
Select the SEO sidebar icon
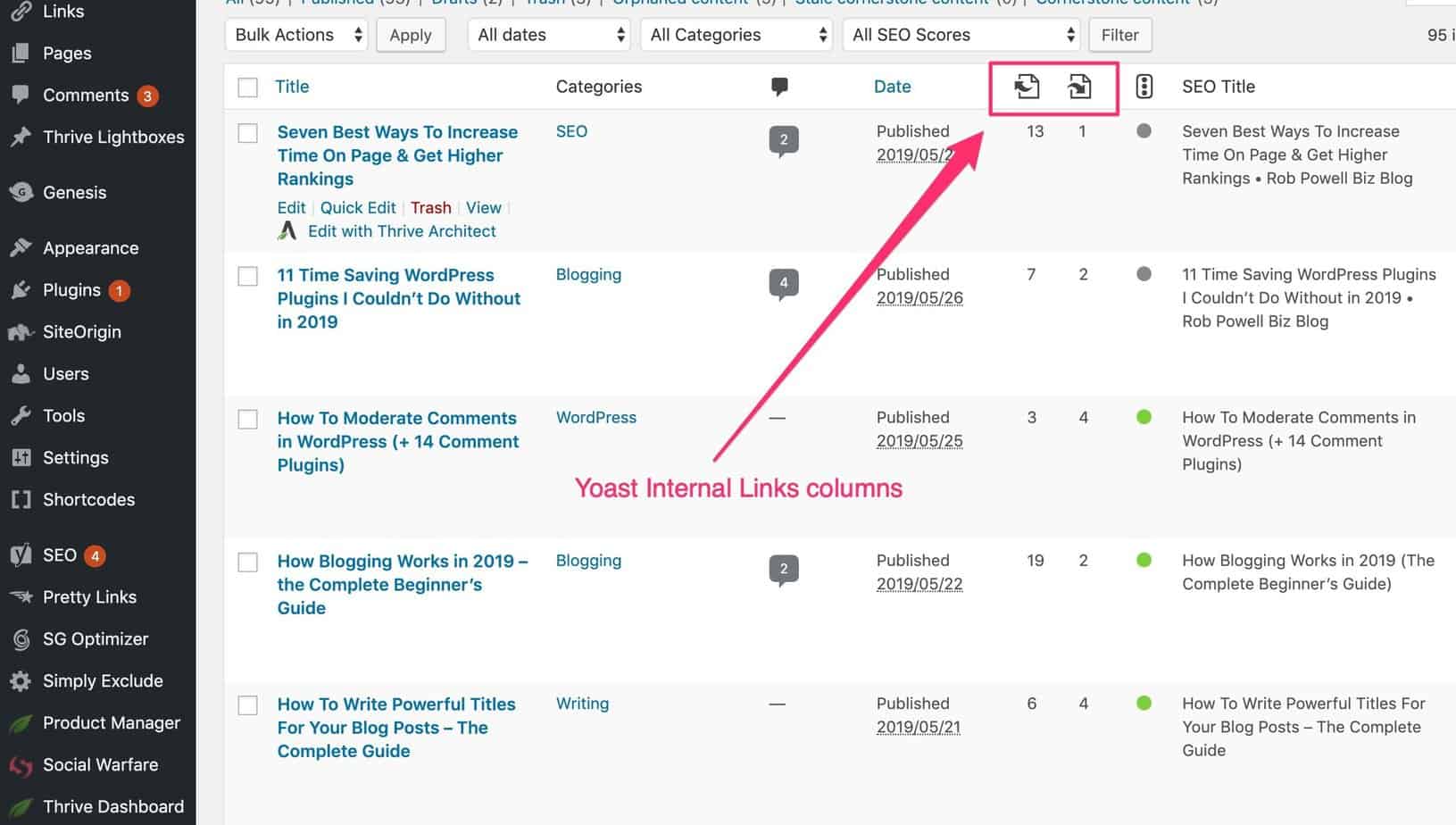pyautogui.click(x=20, y=554)
